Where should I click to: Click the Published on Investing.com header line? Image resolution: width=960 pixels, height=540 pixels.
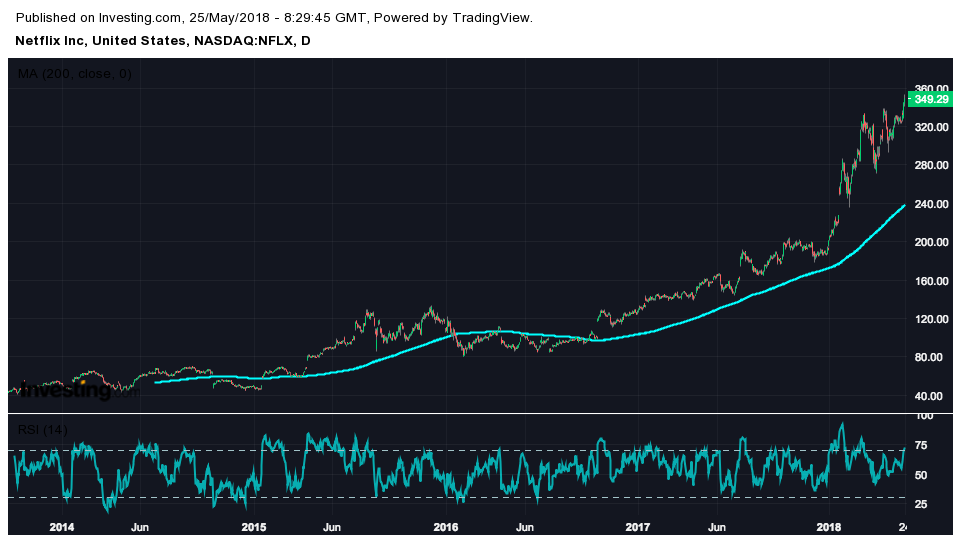point(274,18)
